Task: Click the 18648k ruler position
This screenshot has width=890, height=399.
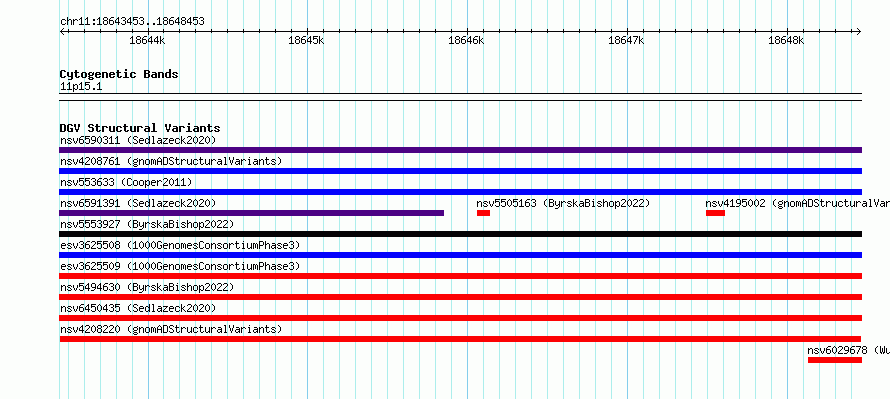Action: (x=786, y=40)
